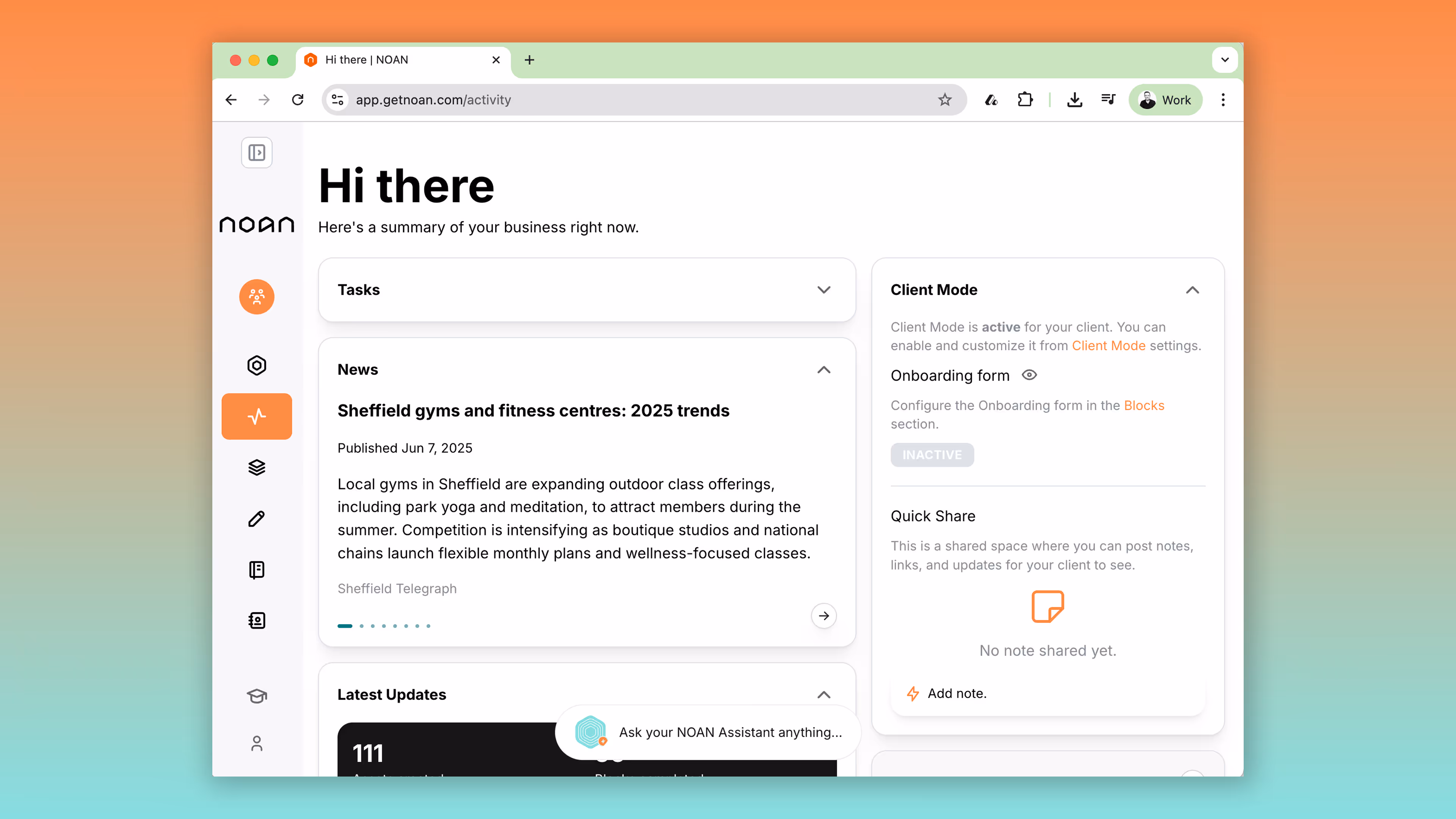
Task: Toggle Onboarding form visibility eye icon
Action: (x=1029, y=375)
